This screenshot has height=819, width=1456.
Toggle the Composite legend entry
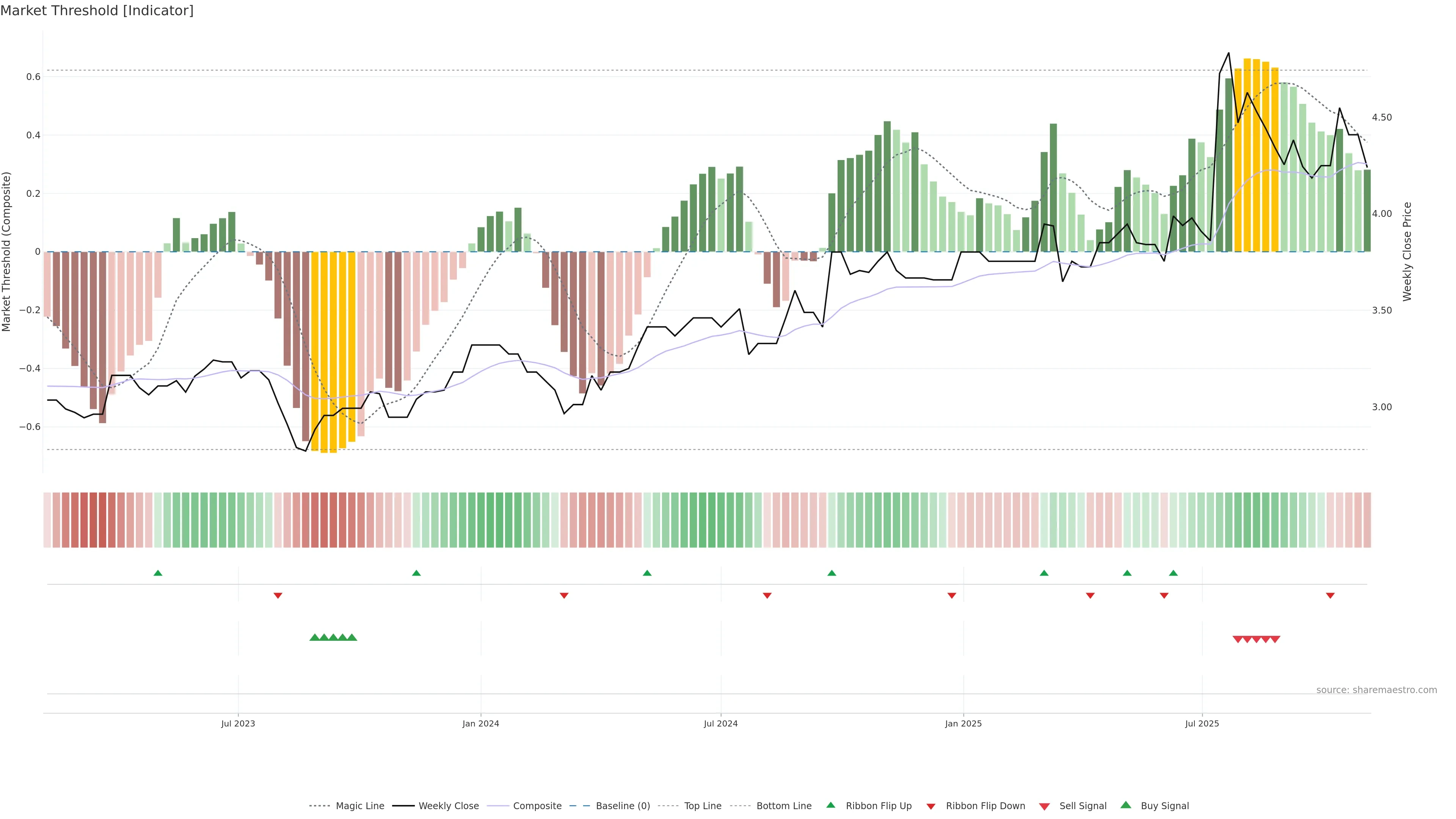(x=537, y=805)
